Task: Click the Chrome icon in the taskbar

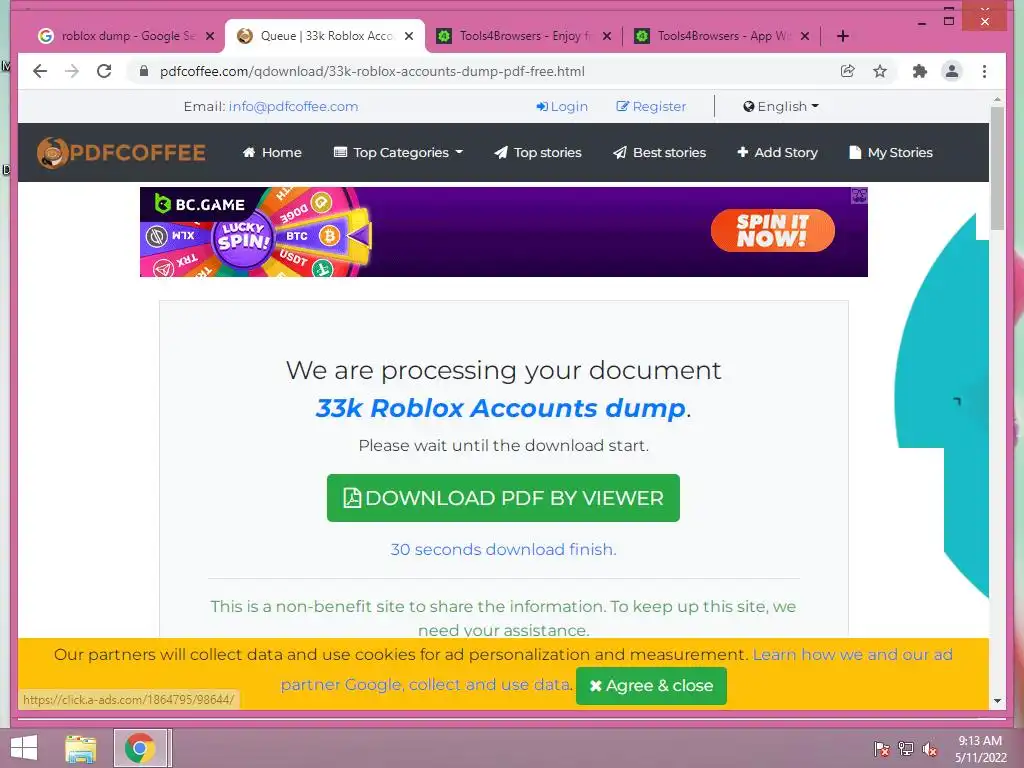Action: point(140,748)
